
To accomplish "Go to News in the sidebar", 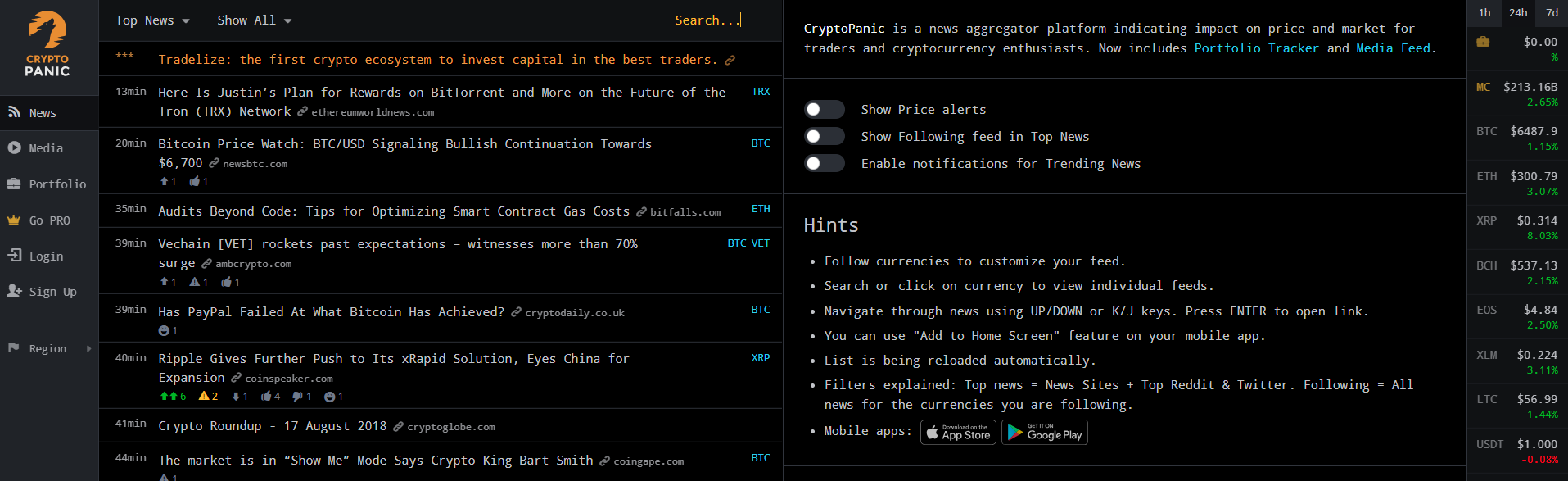I will pyautogui.click(x=49, y=112).
